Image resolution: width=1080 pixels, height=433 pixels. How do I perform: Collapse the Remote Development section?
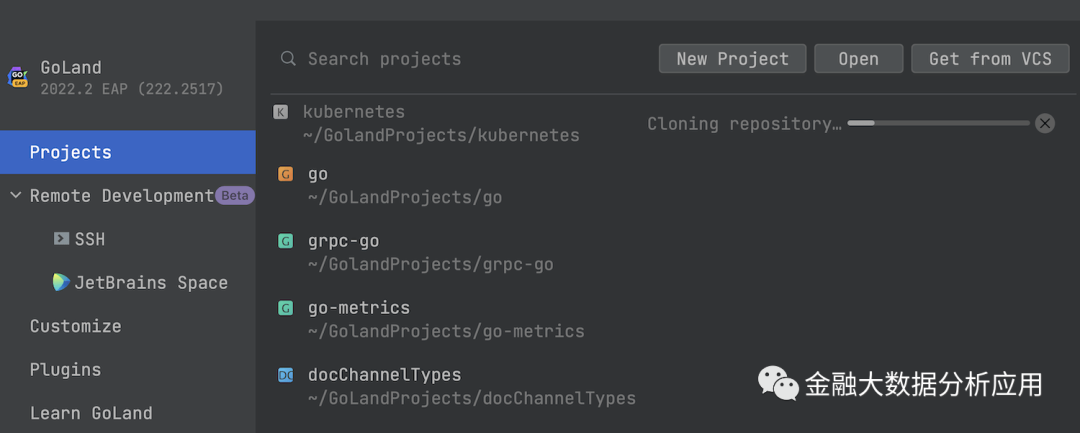coord(15,196)
